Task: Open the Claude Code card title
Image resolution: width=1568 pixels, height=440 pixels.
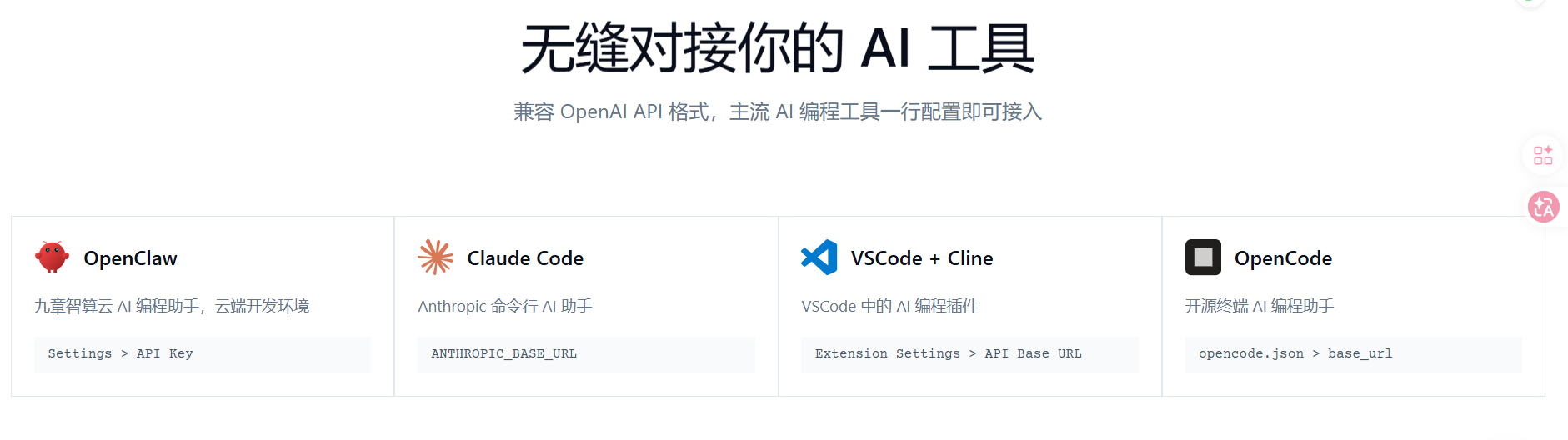Action: pos(525,258)
